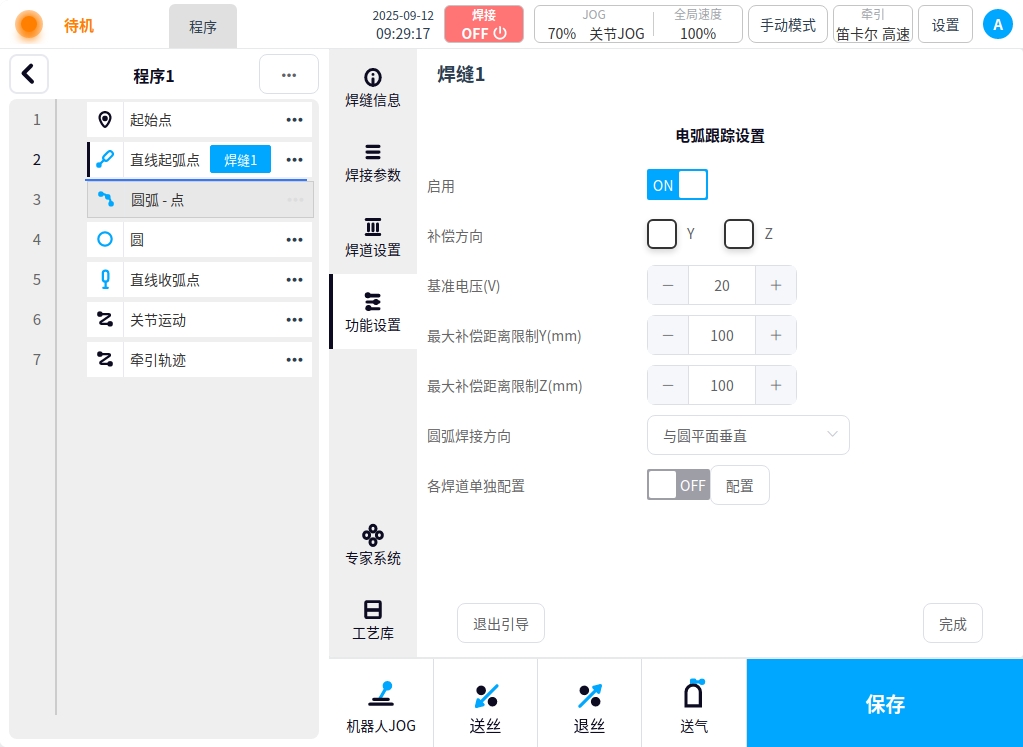The image size is (1023, 747).
Task: Open the 焊缝信息 info panel
Action: point(373,88)
